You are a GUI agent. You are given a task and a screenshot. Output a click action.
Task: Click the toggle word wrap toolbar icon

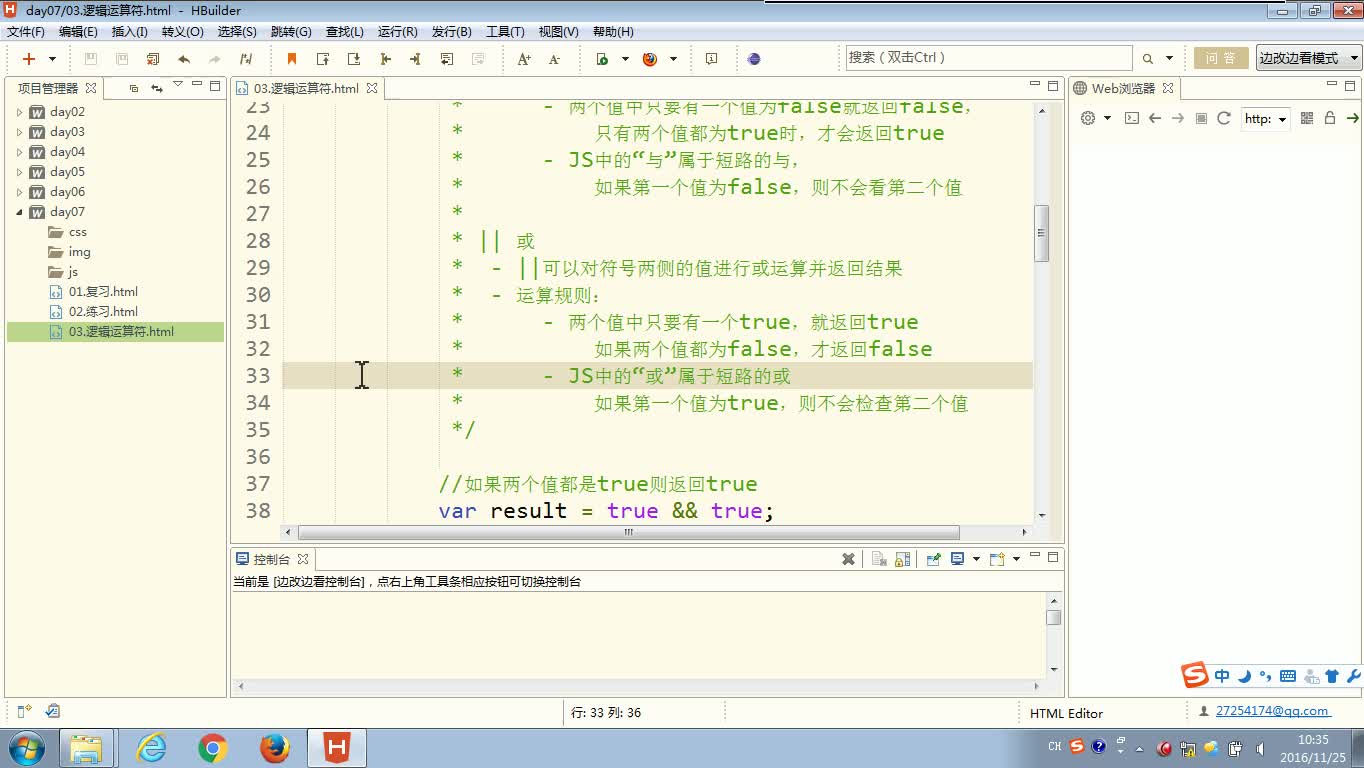click(x=447, y=59)
